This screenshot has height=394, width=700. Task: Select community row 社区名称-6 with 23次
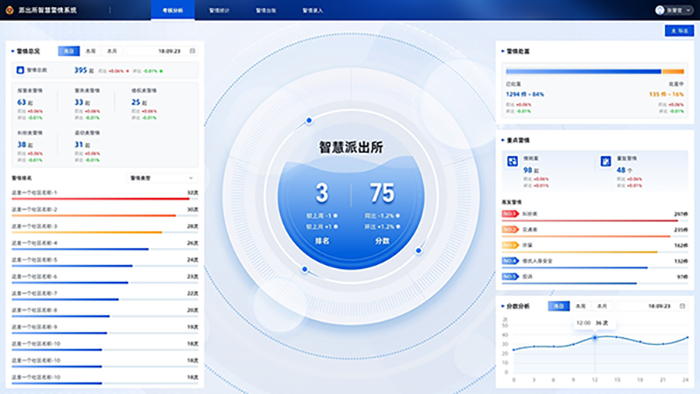105,279
